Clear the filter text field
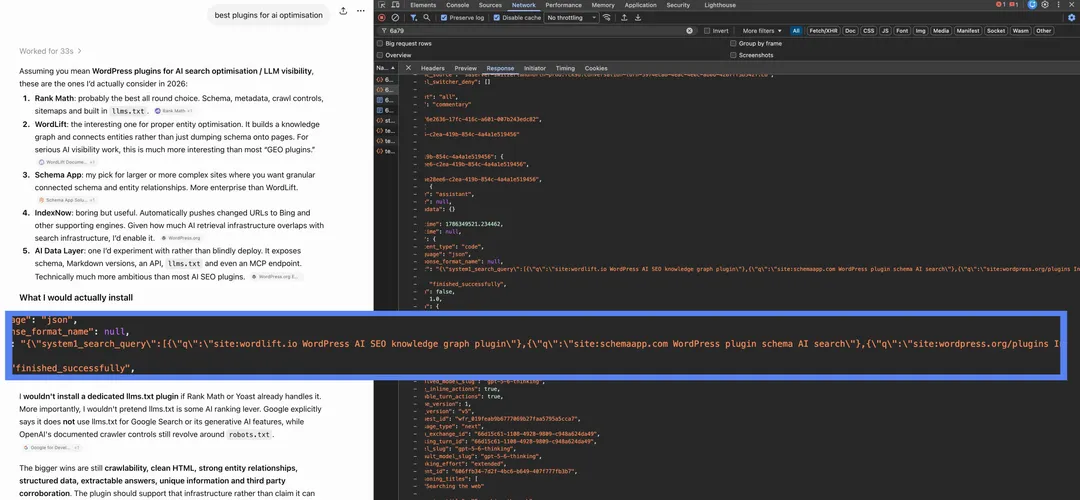1080x500 pixels. click(x=689, y=31)
